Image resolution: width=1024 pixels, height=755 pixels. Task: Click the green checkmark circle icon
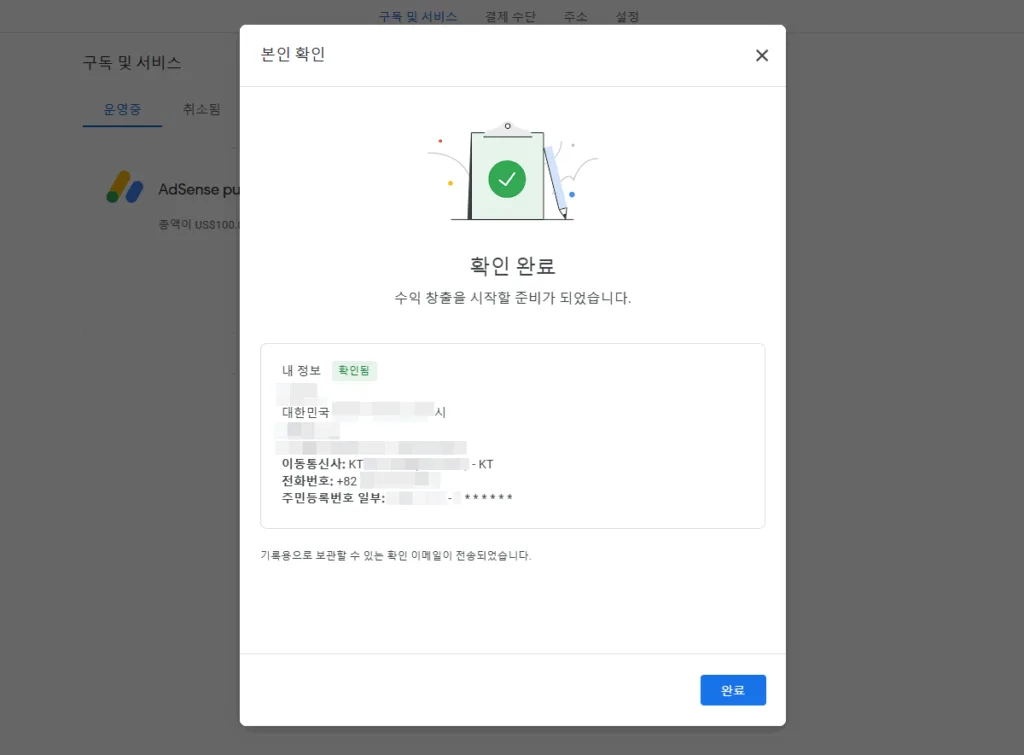(x=507, y=179)
